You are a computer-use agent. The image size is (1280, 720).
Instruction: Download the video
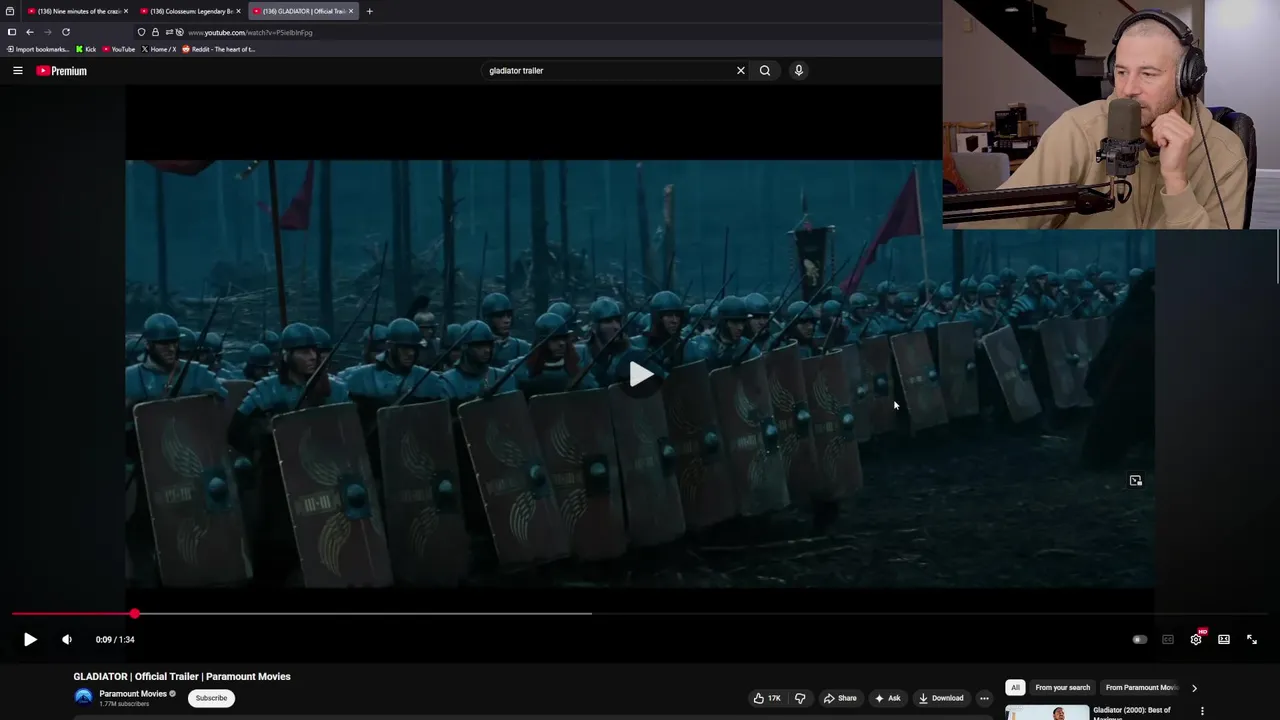click(941, 698)
